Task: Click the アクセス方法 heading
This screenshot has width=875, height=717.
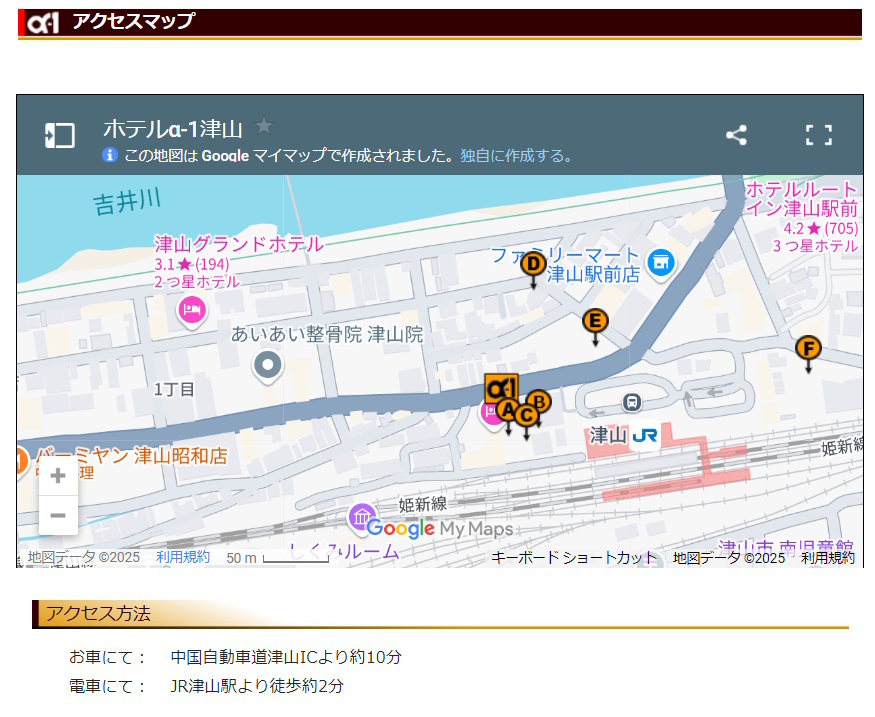Action: coord(98,614)
